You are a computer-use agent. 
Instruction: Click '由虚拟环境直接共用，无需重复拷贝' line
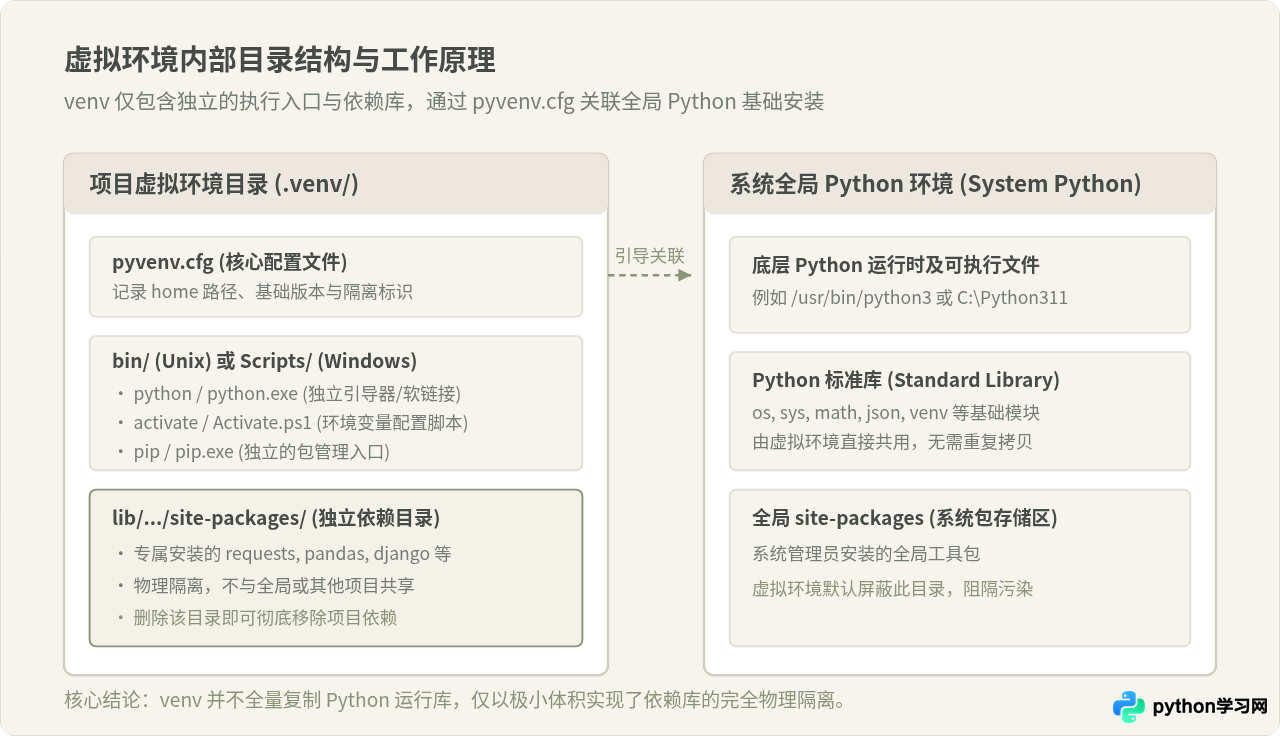(x=892, y=441)
